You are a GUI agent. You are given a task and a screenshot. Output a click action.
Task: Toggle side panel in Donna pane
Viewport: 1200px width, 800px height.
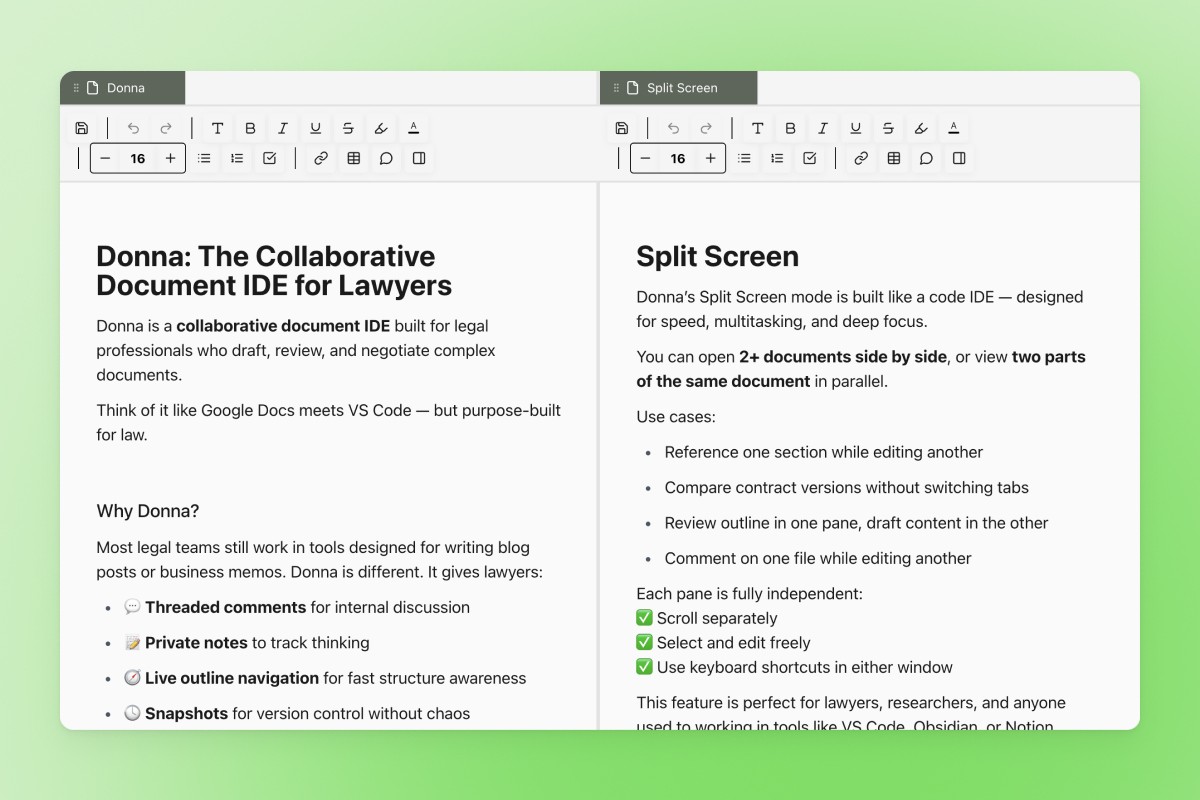click(x=419, y=158)
